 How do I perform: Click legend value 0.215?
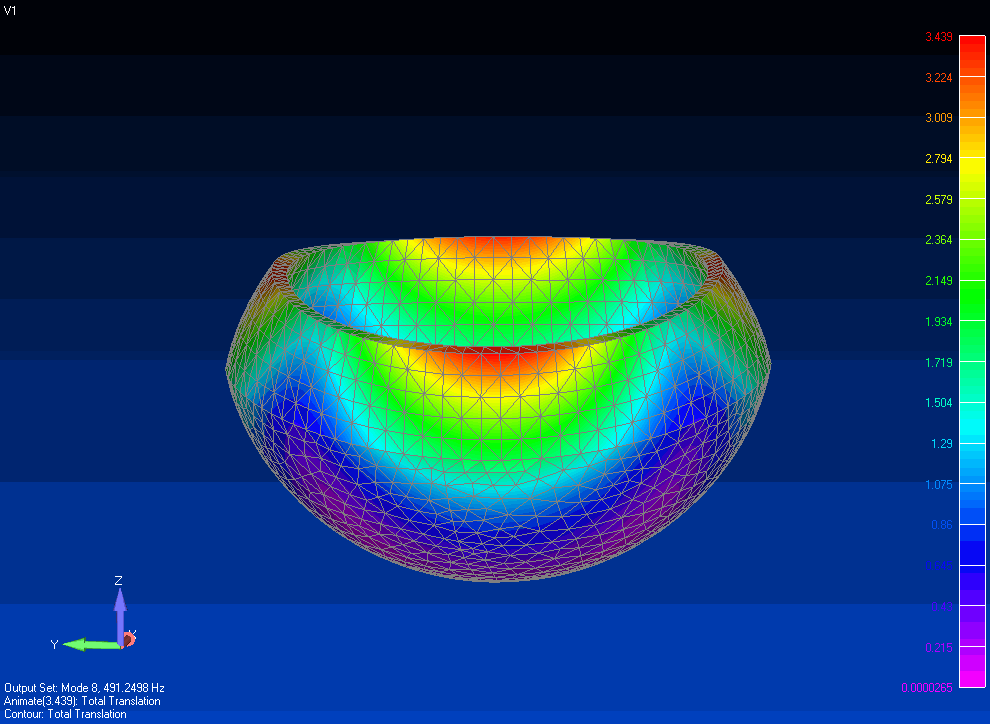tap(939, 648)
